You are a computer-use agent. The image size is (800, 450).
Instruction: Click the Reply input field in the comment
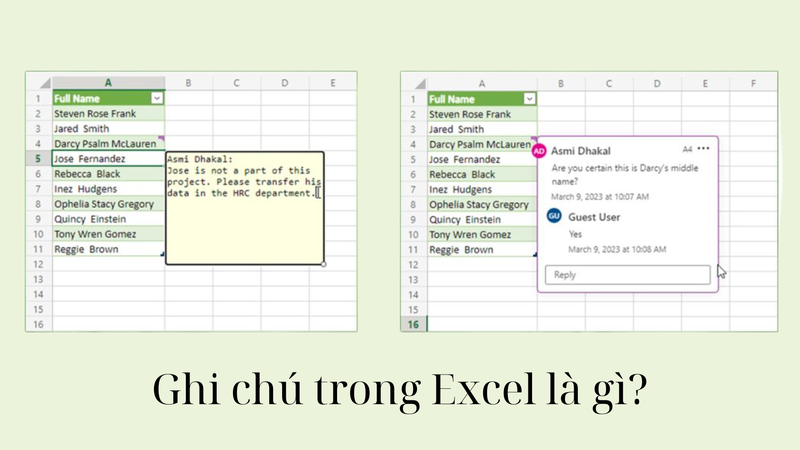(628, 274)
